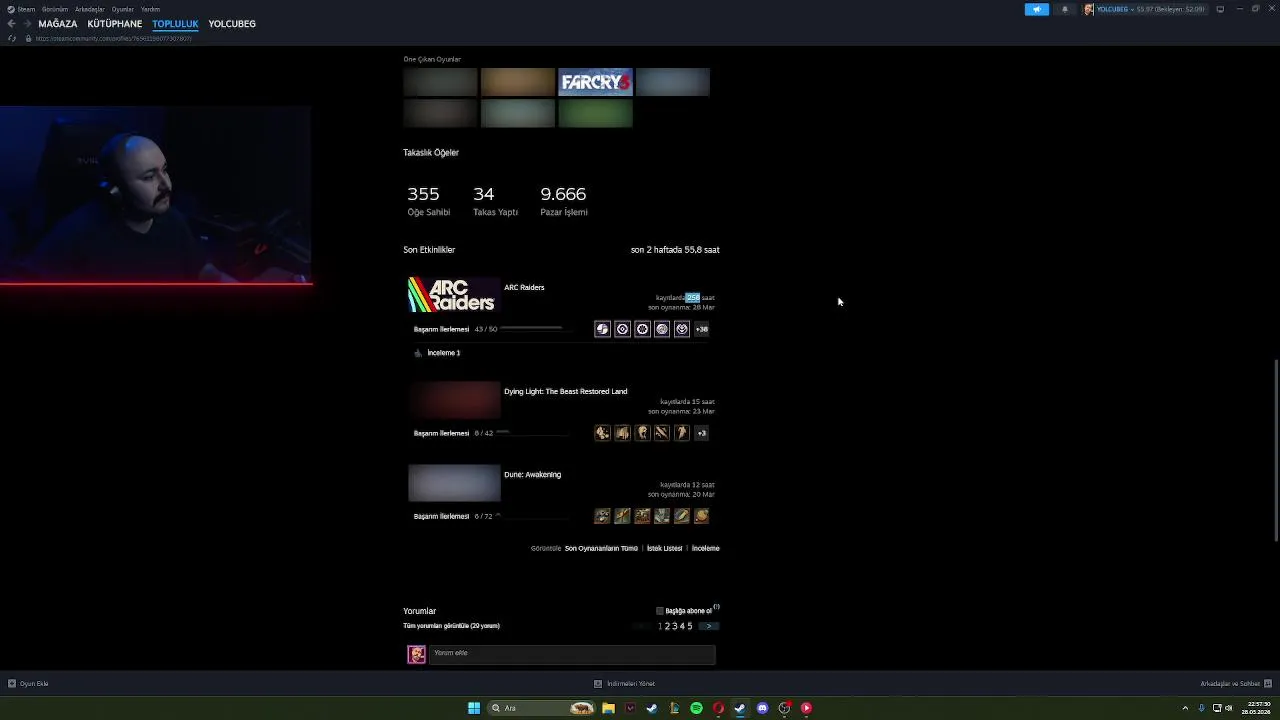Click first ARC Raiders achievement icon
The height and width of the screenshot is (720, 1280).
[602, 329]
